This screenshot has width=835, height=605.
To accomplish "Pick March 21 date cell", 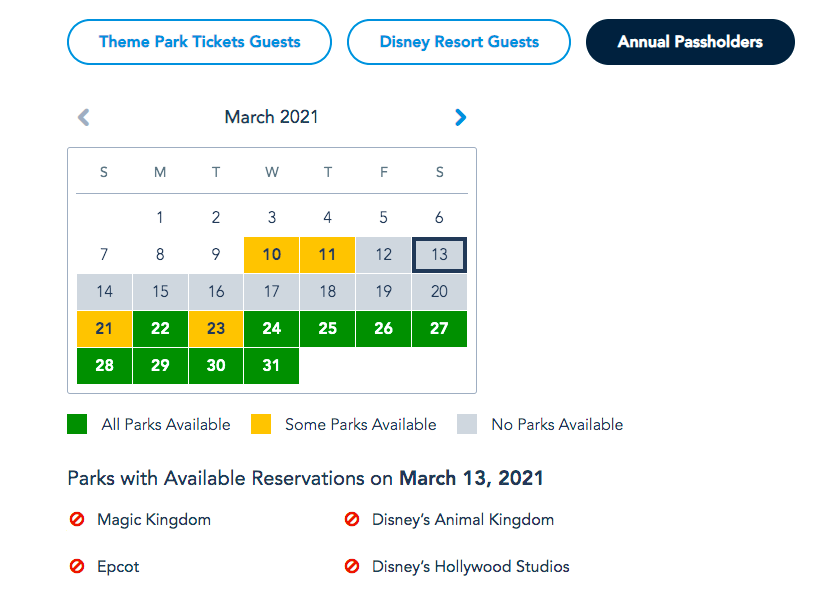I will pyautogui.click(x=104, y=328).
